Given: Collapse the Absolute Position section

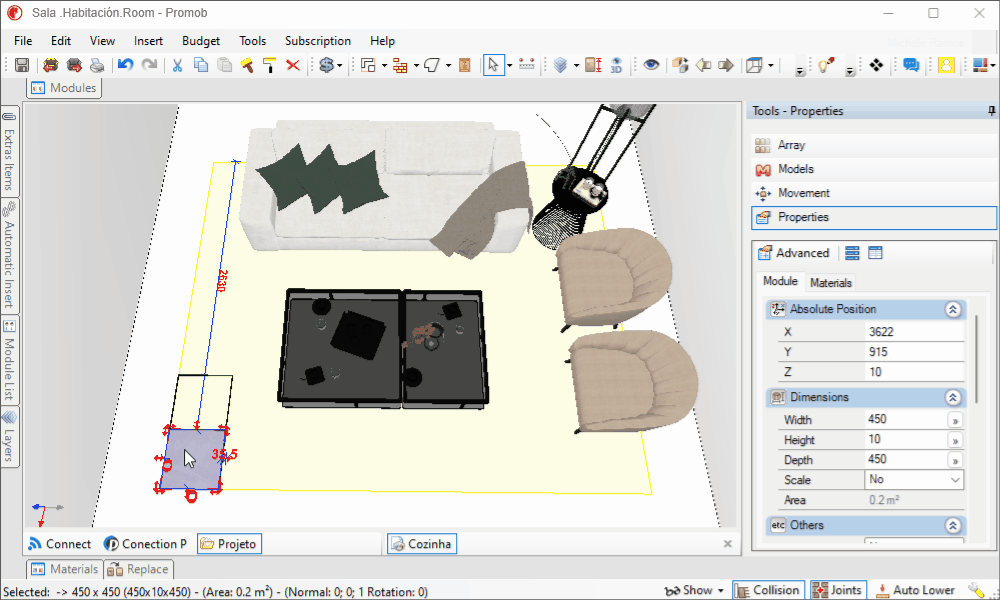Looking at the screenshot, I should click(953, 310).
